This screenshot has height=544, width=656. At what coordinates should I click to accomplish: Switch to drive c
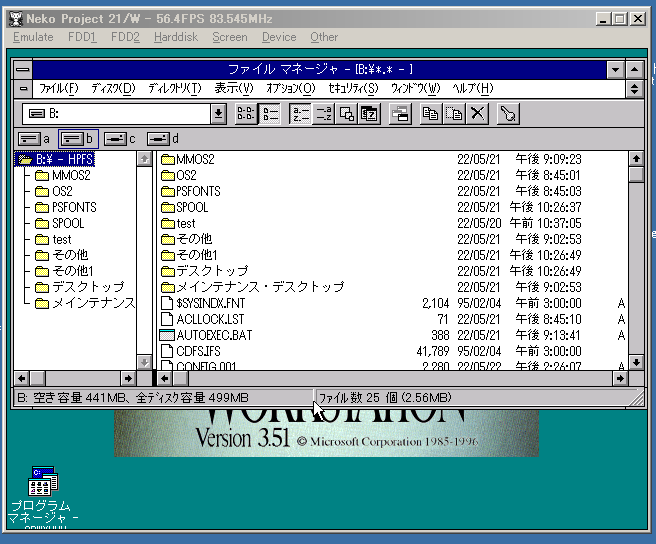[x=120, y=139]
